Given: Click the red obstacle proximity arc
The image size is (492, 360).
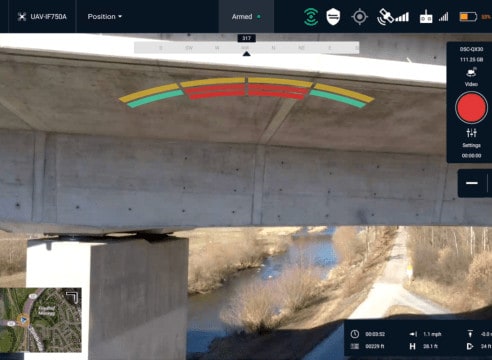Looking at the screenshot, I should click(247, 92).
